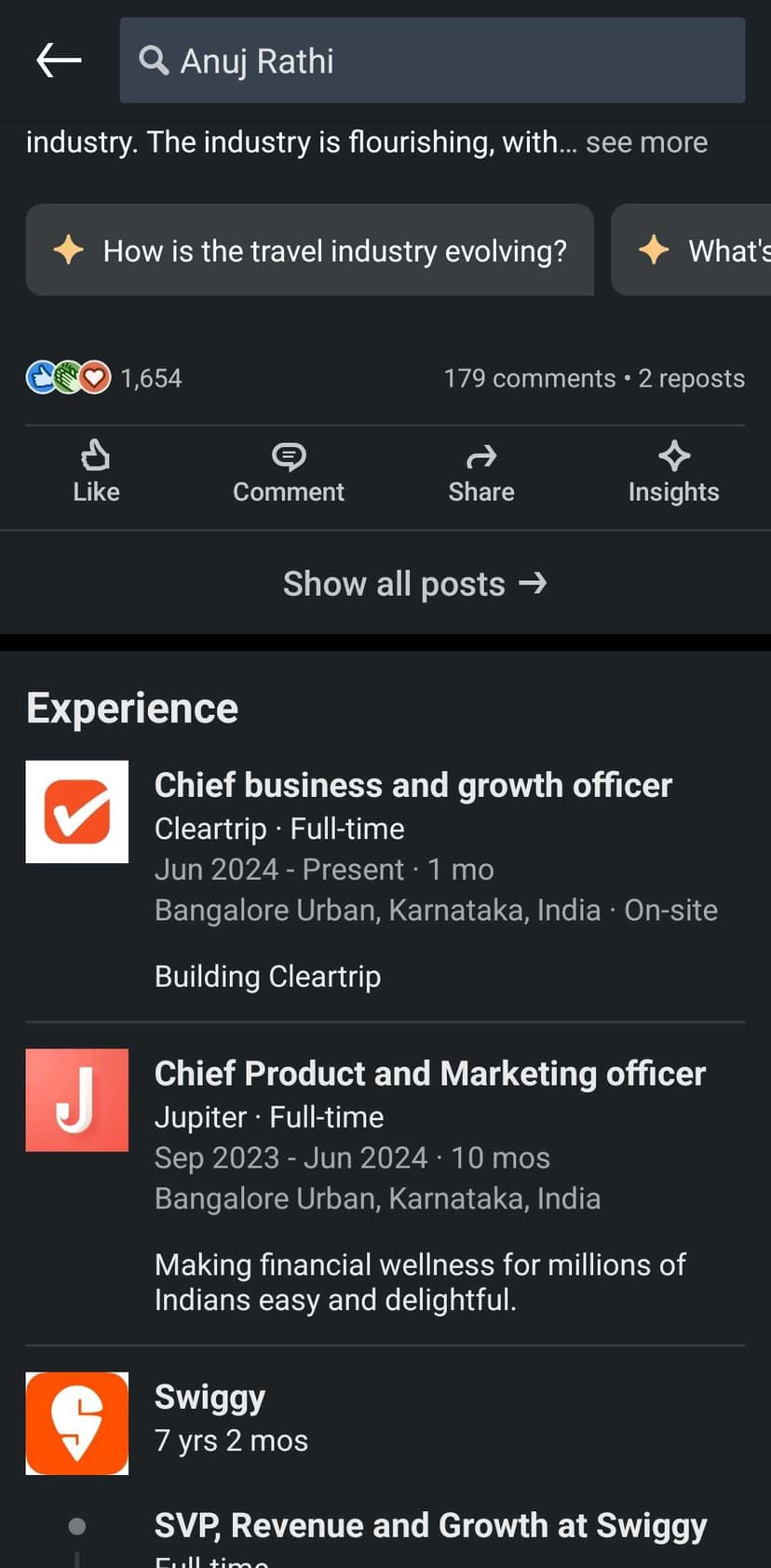Screen dimensions: 771x1568
Task: Expand post text with see more
Action: pos(646,142)
